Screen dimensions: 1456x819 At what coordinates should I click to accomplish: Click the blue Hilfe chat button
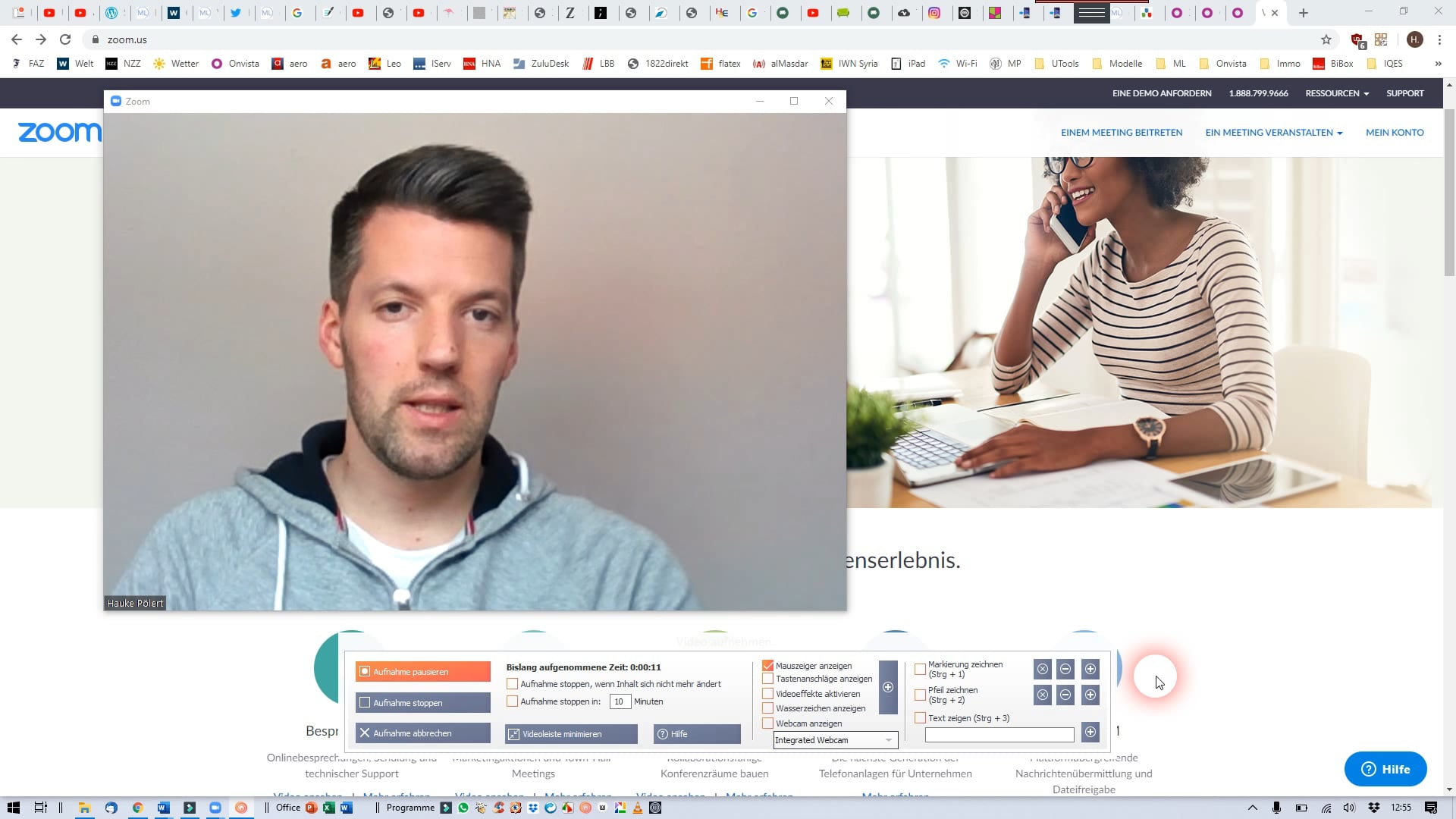coord(1385,769)
